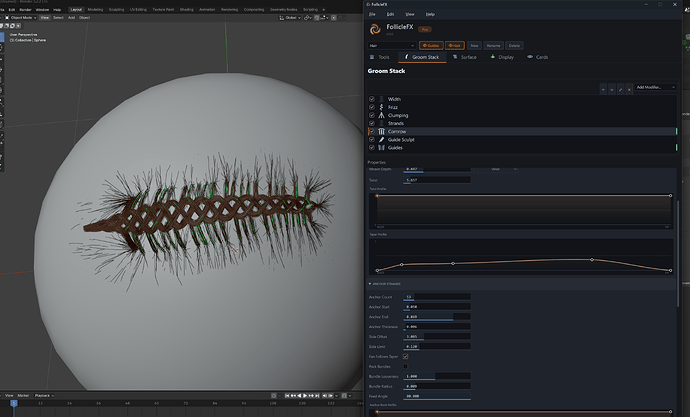Viewport: 690px width, 417px height.
Task: Click the Delete groom button
Action: point(514,45)
